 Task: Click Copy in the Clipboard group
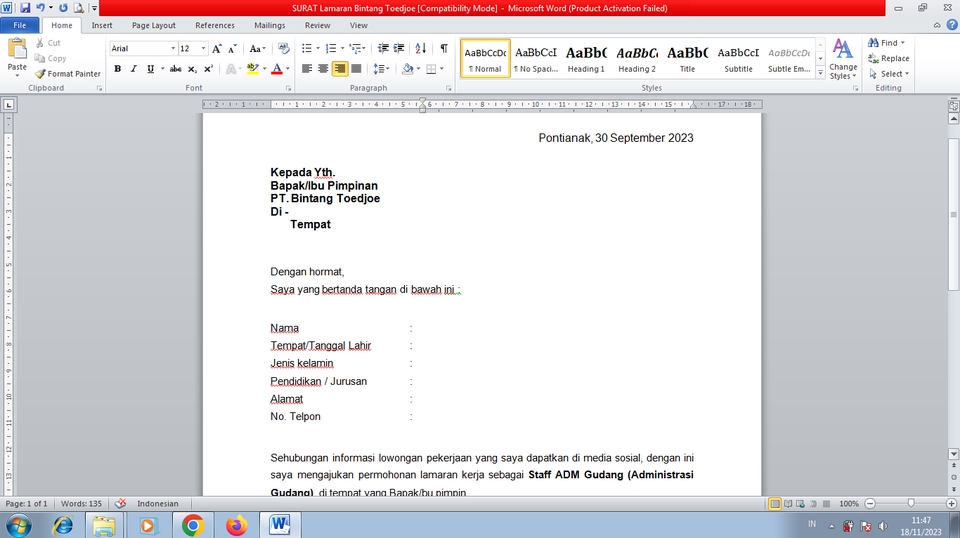pos(50,58)
